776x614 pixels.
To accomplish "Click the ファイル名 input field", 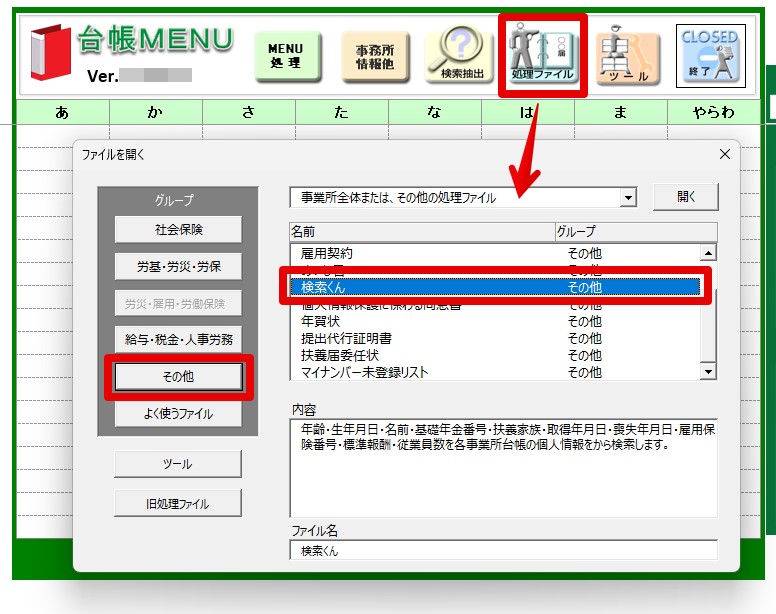I will pyautogui.click(x=503, y=550).
